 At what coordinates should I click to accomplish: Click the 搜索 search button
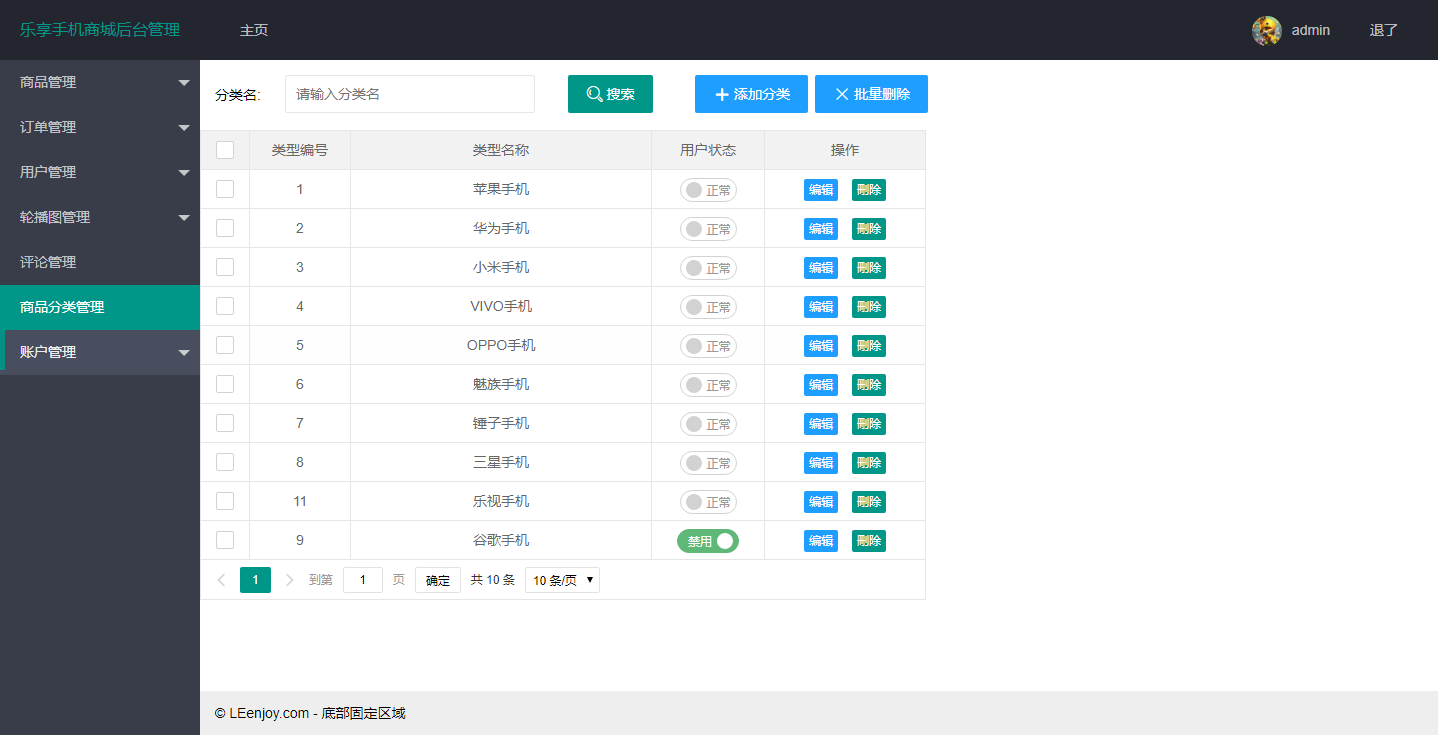[610, 94]
